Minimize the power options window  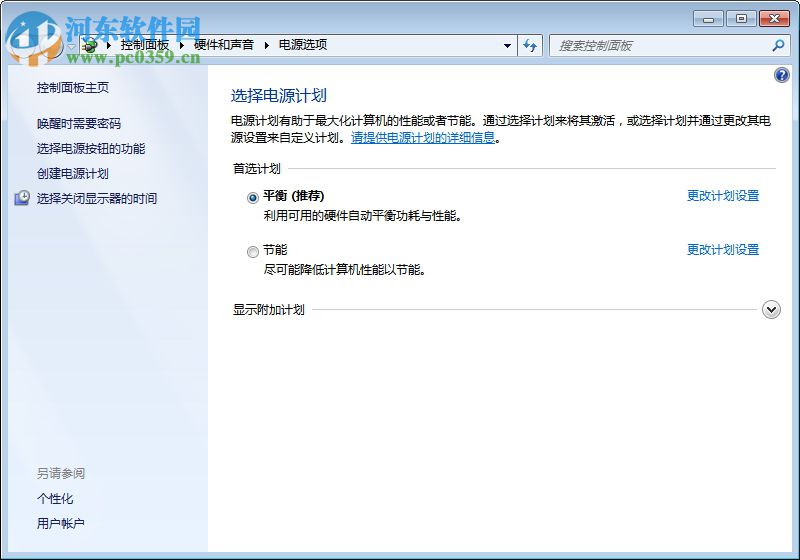(x=709, y=19)
